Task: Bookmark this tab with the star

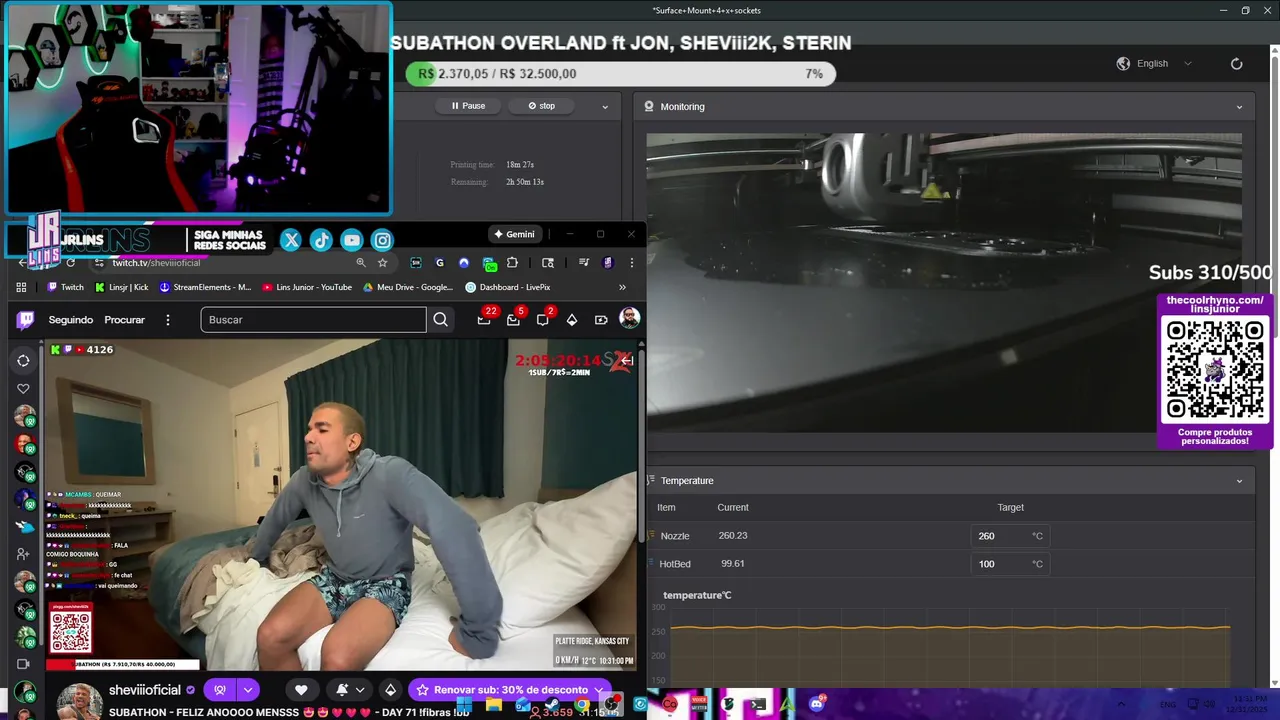Action: [x=382, y=263]
